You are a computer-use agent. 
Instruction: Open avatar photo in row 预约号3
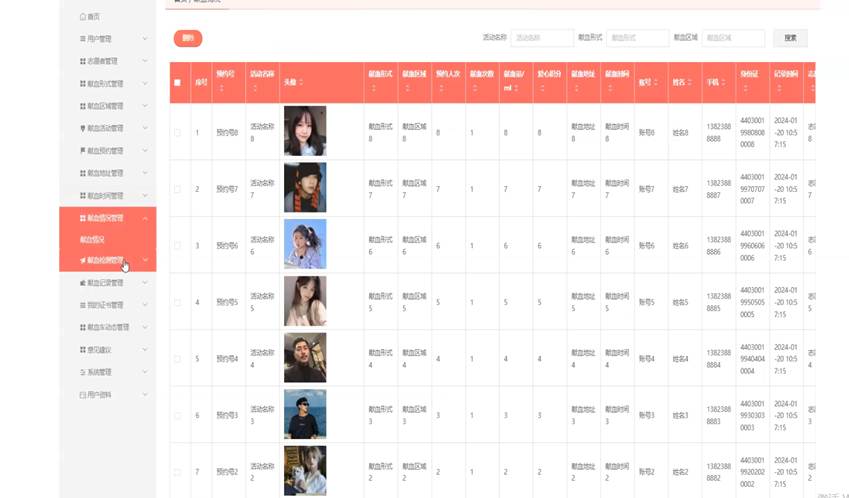pyautogui.click(x=305, y=414)
